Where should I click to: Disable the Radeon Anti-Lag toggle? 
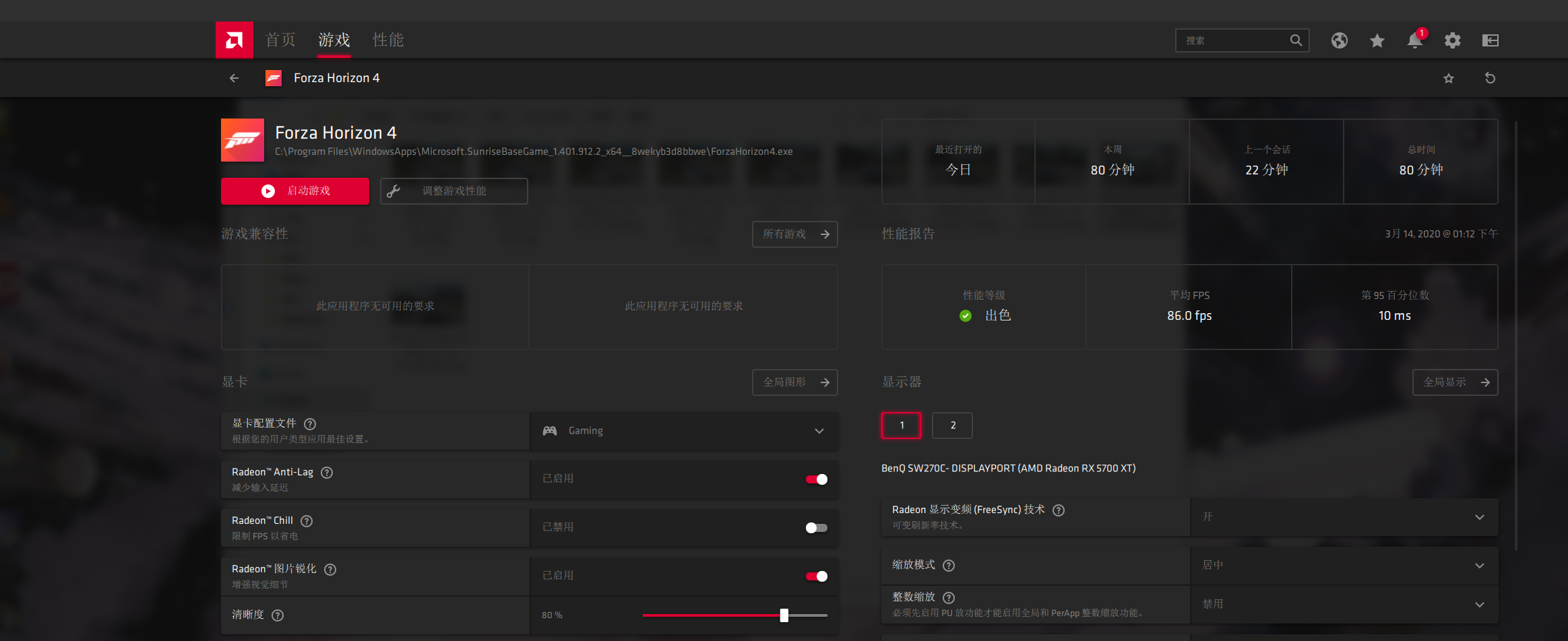point(816,479)
